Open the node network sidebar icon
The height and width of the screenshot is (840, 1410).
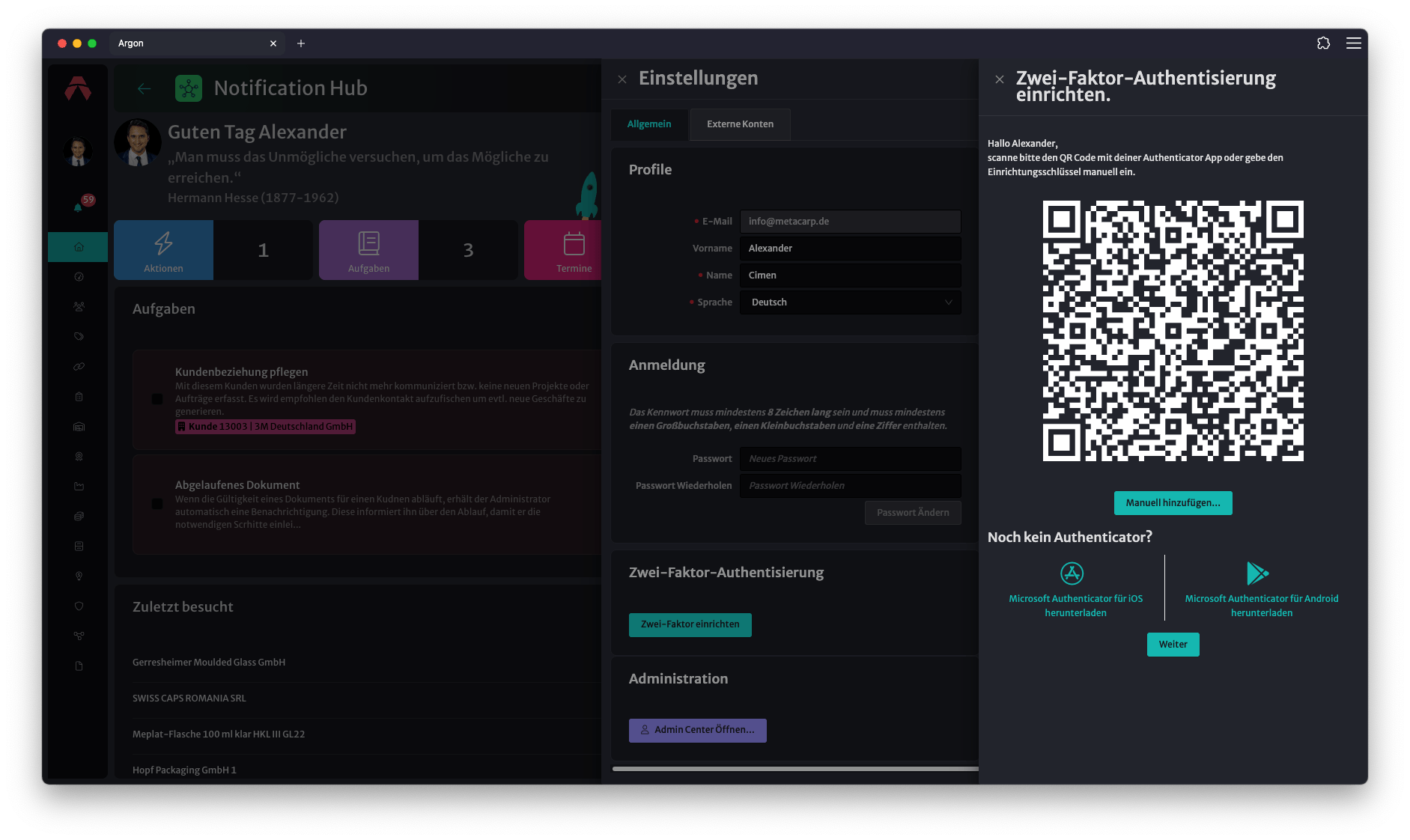79,636
